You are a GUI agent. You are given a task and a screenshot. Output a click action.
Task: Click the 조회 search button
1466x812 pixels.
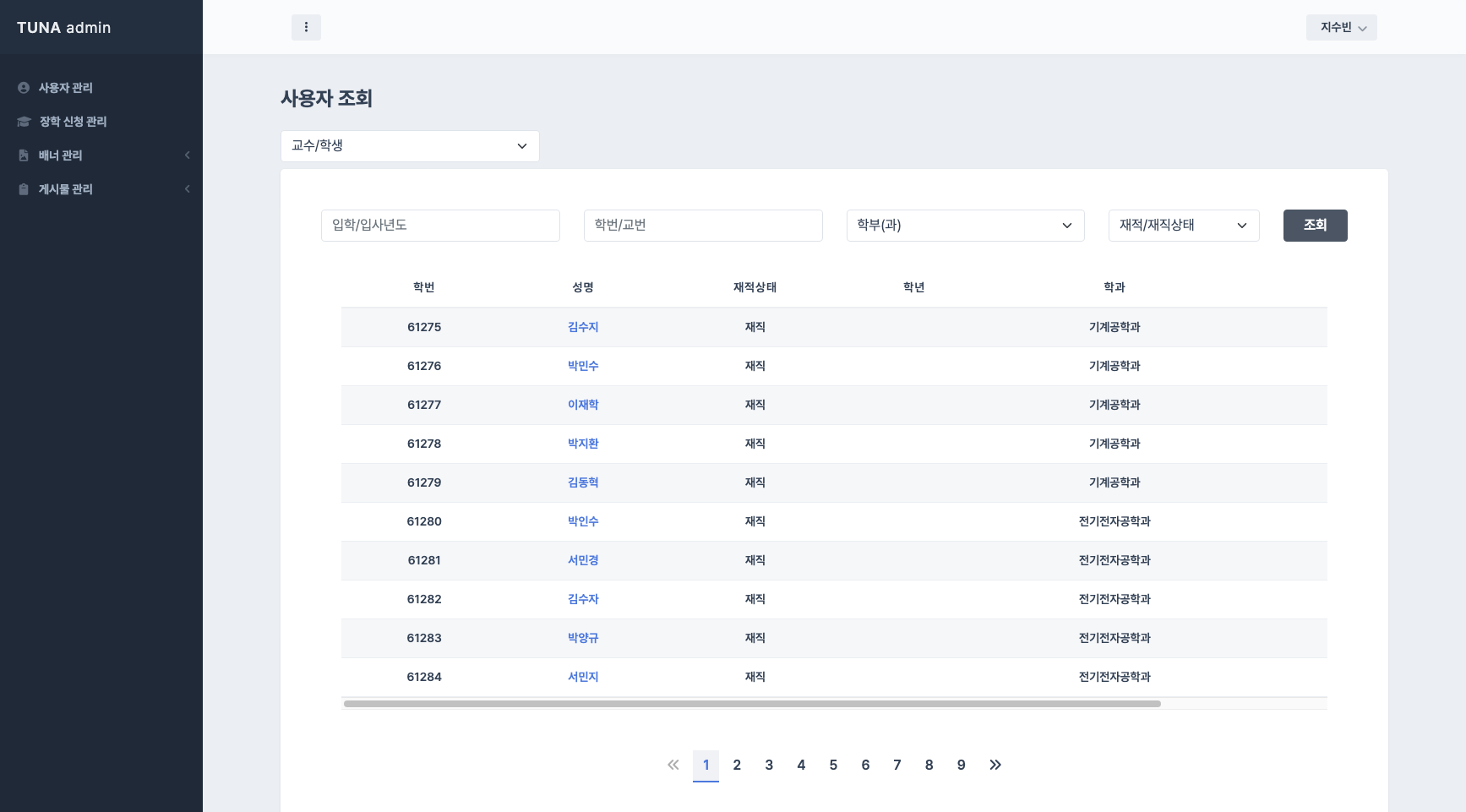1316,226
